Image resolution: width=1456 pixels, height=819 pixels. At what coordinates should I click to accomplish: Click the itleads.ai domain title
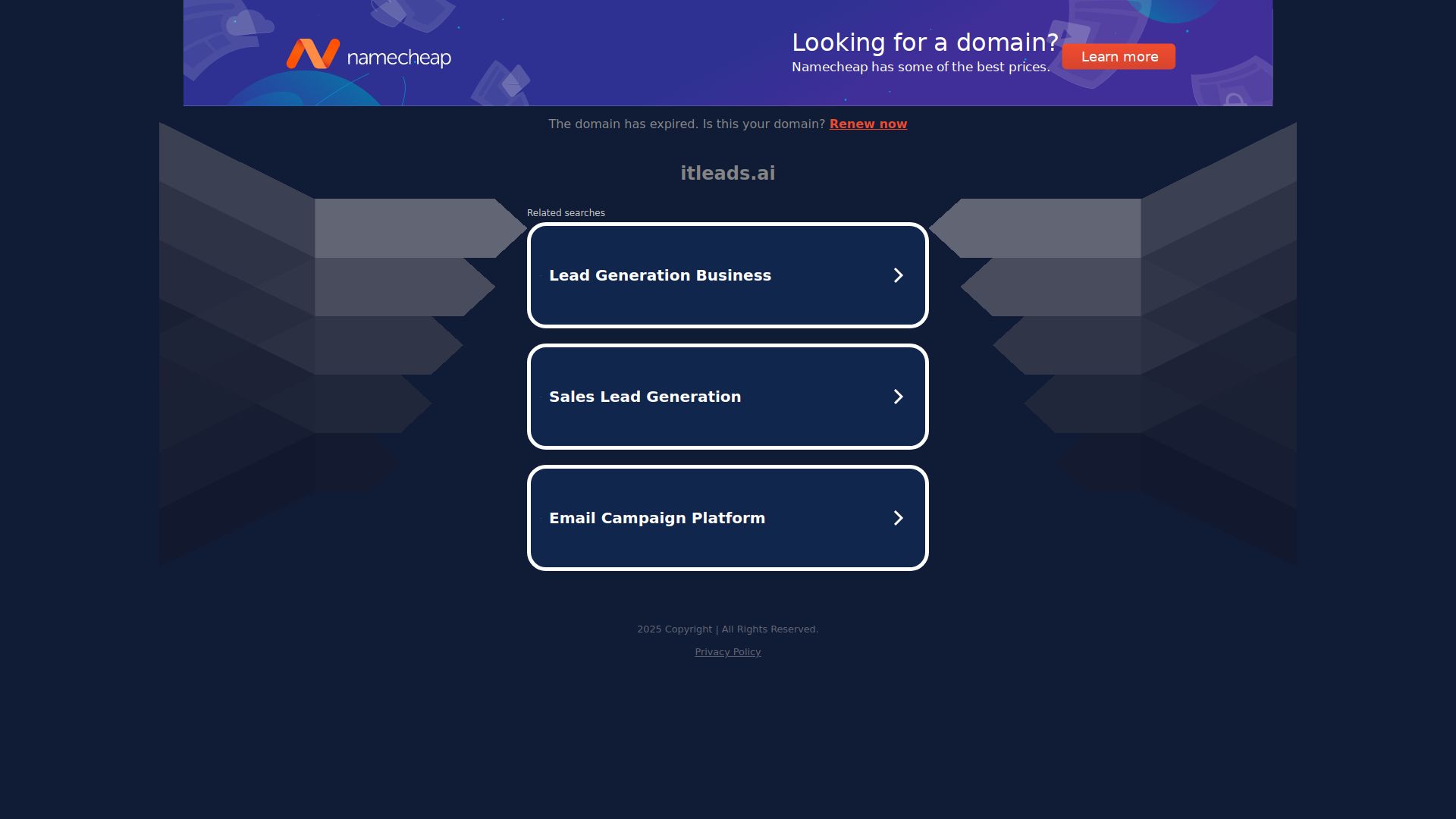(x=727, y=173)
